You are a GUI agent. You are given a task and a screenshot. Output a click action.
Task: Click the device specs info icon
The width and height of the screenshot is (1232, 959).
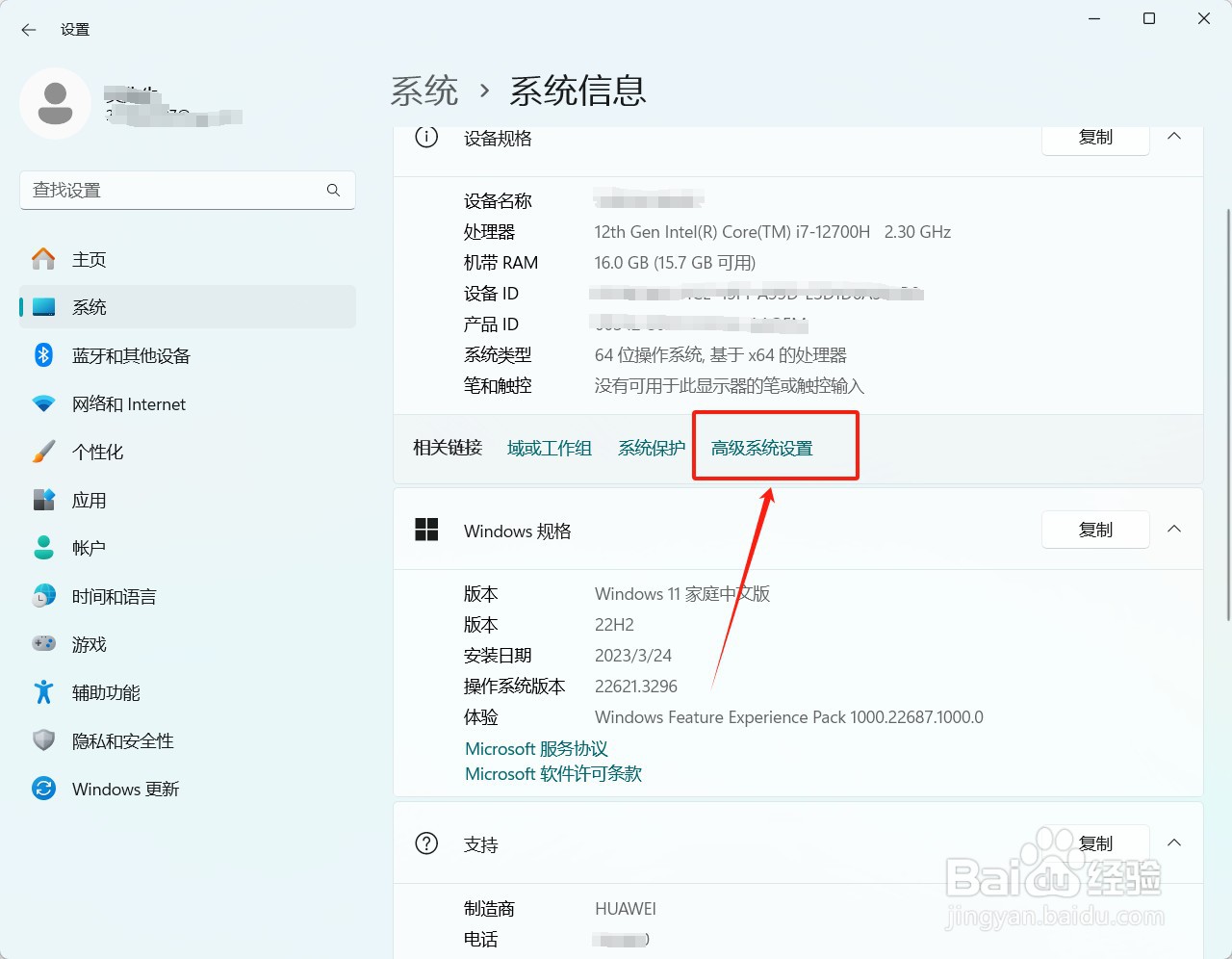(x=426, y=137)
